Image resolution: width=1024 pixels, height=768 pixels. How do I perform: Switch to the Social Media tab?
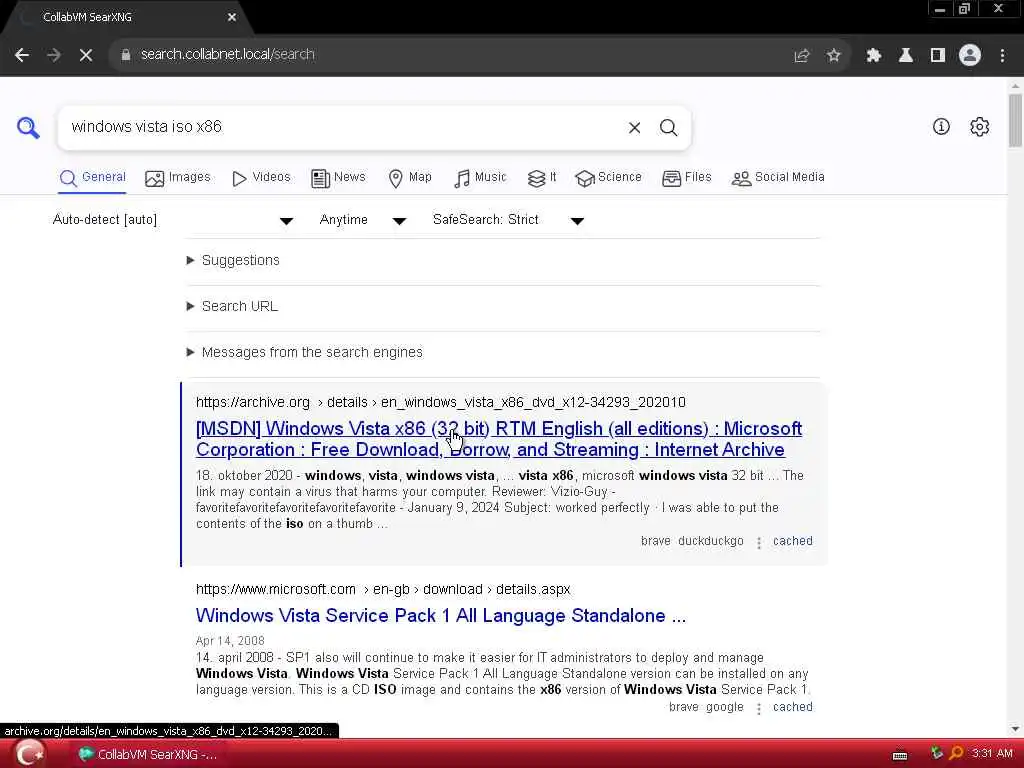pos(778,178)
